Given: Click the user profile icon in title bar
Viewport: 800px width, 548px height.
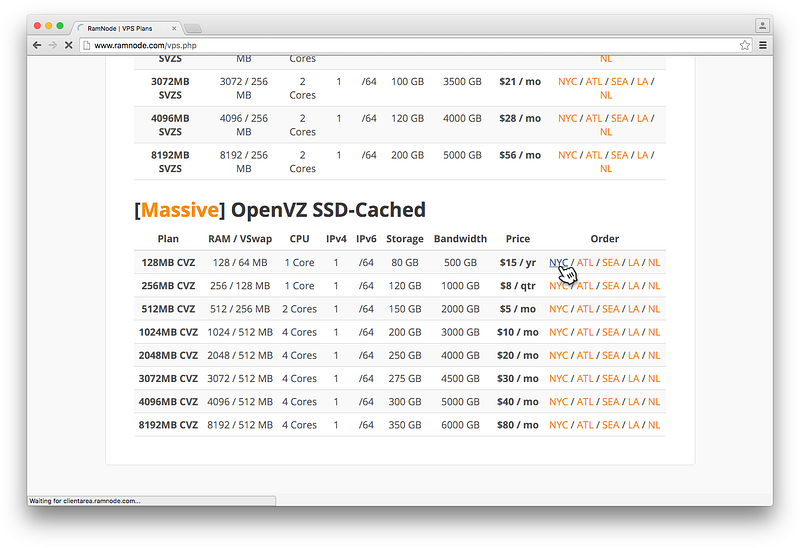Looking at the screenshot, I should click(x=762, y=25).
